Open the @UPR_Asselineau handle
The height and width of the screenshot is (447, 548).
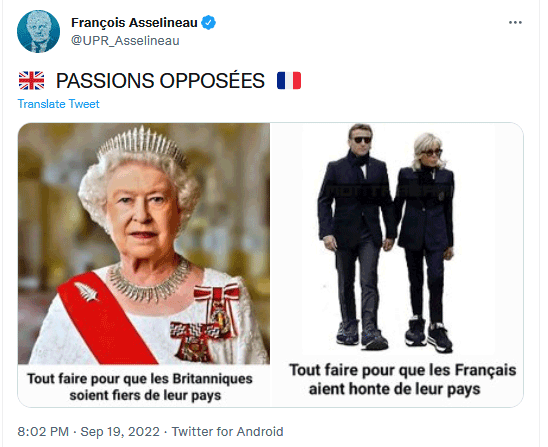(125, 41)
